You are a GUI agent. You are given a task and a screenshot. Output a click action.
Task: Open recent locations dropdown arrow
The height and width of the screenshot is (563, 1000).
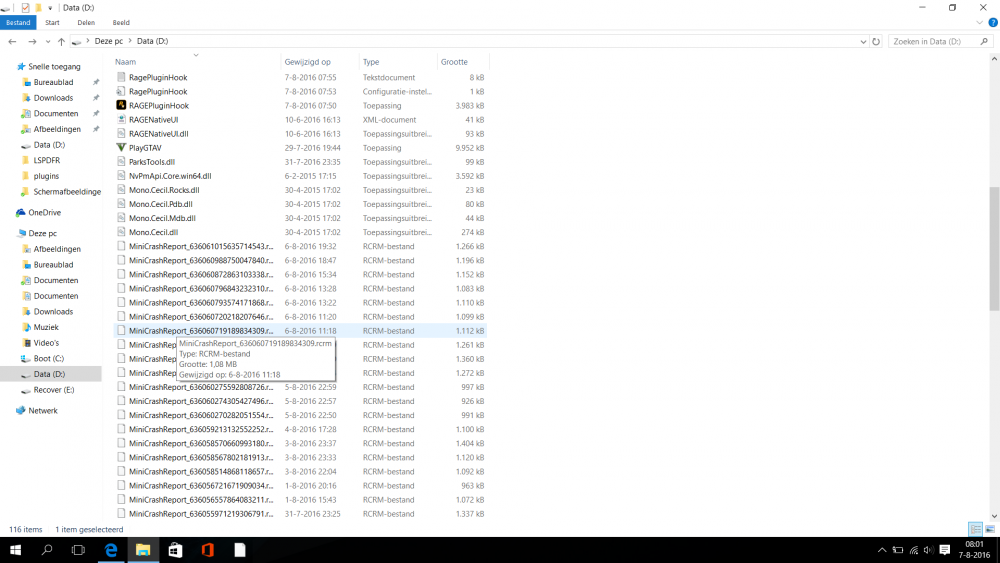coord(48,41)
